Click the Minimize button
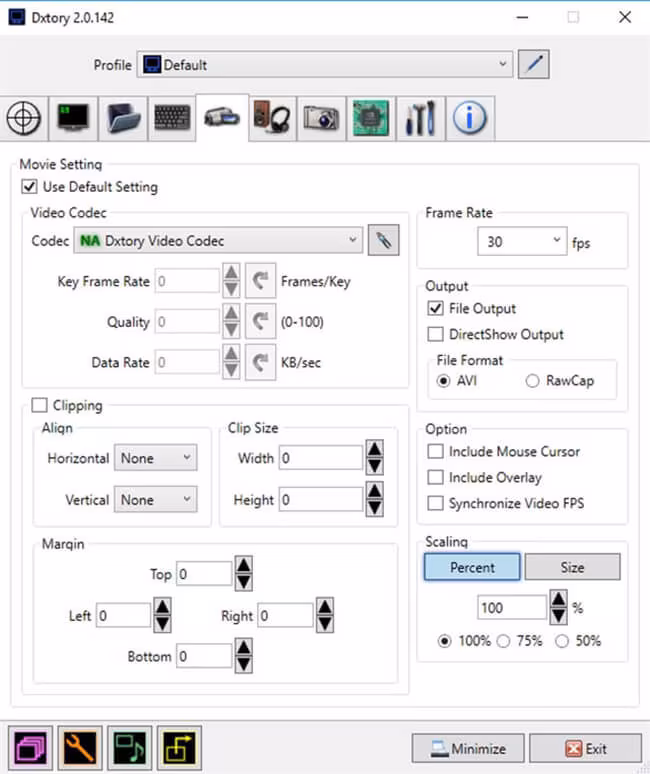This screenshot has width=650, height=774. coord(468,748)
